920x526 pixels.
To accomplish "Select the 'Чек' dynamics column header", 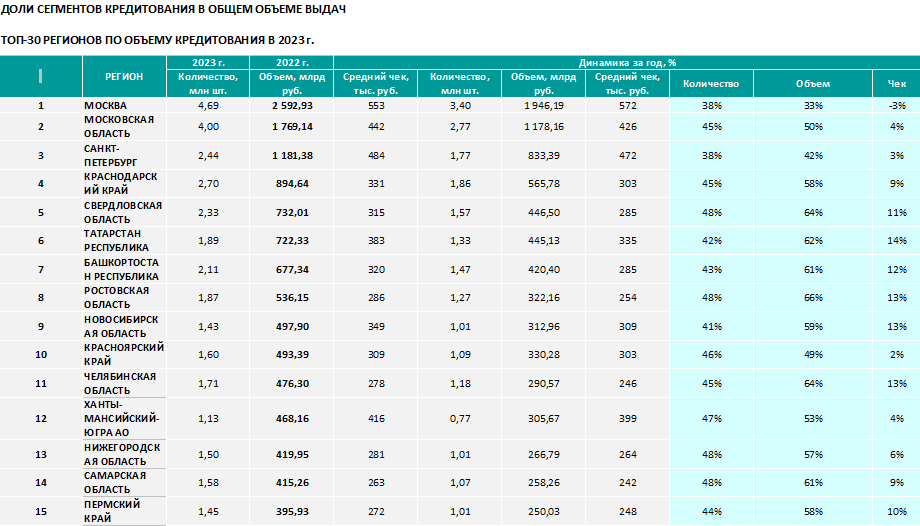I will 896,83.
